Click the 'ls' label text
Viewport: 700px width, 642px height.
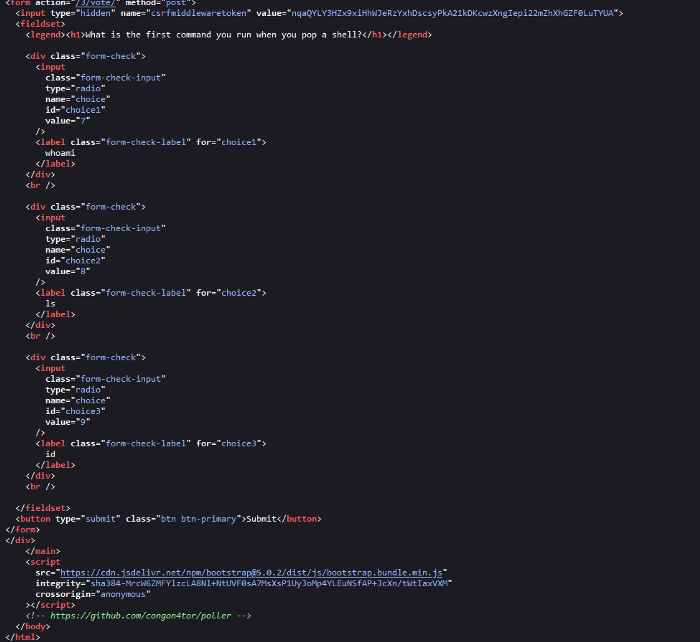[x=51, y=303]
